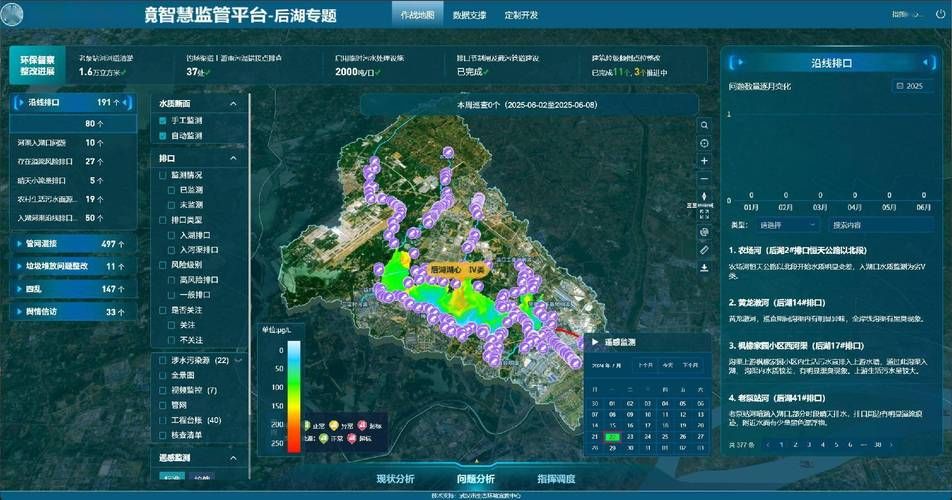Click the locate target icon on map

[704, 144]
